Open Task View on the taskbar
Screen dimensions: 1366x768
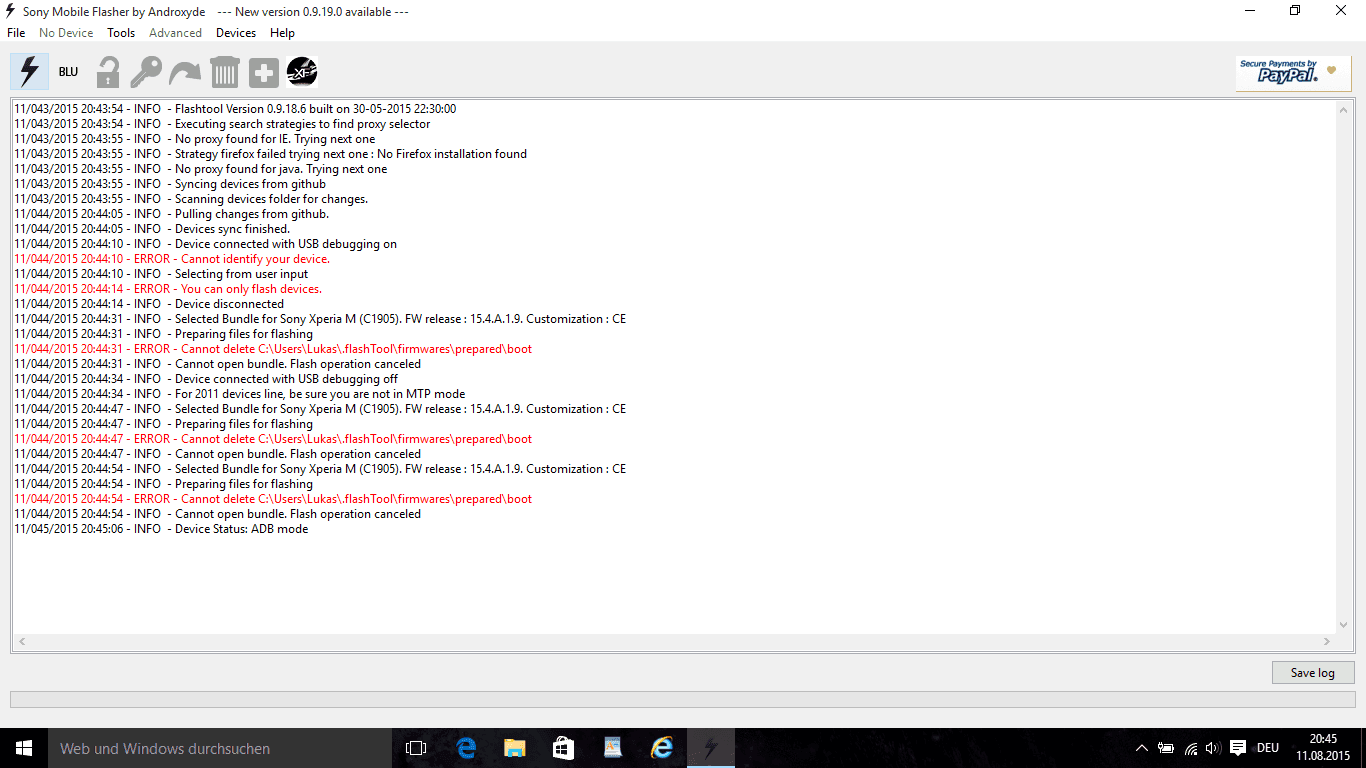click(416, 748)
